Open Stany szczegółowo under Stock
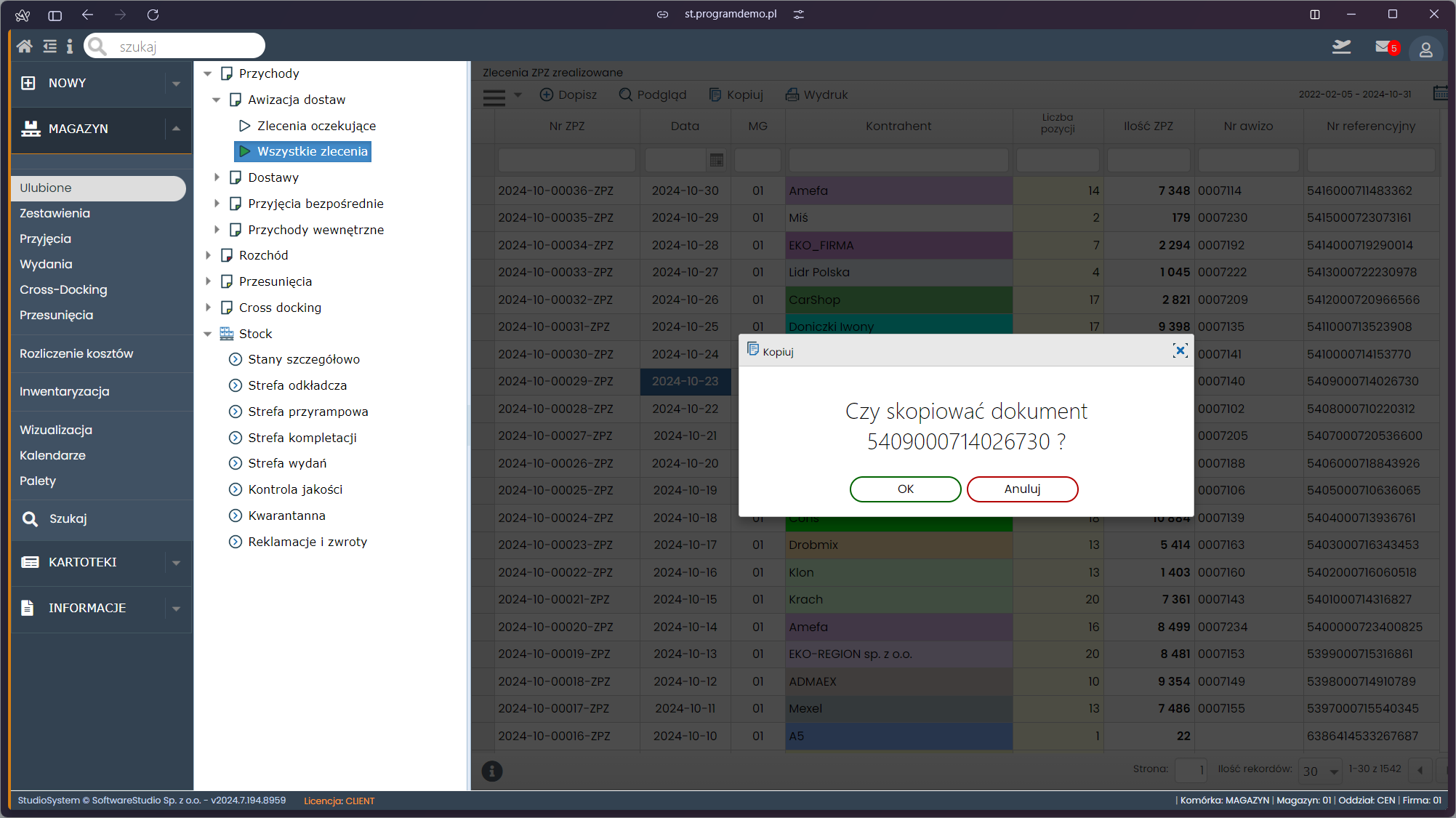 (x=304, y=359)
